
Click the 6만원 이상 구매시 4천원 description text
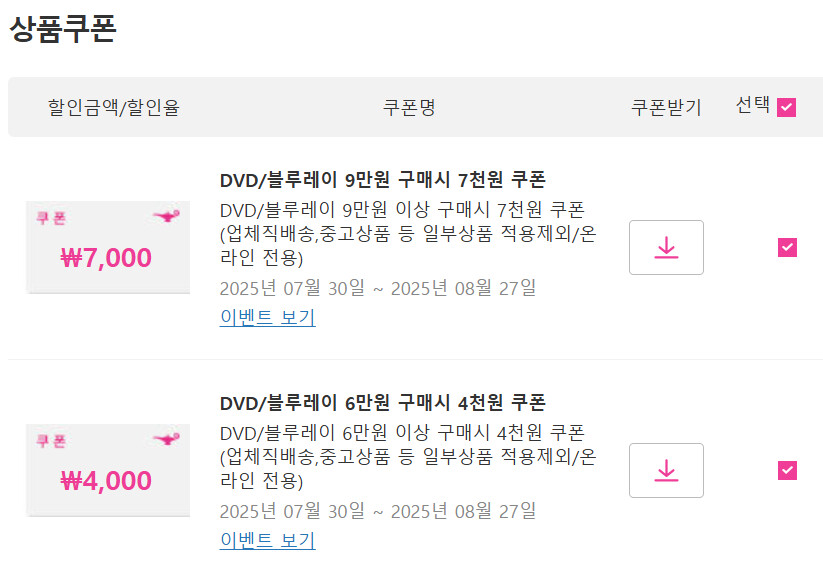[x=402, y=433]
